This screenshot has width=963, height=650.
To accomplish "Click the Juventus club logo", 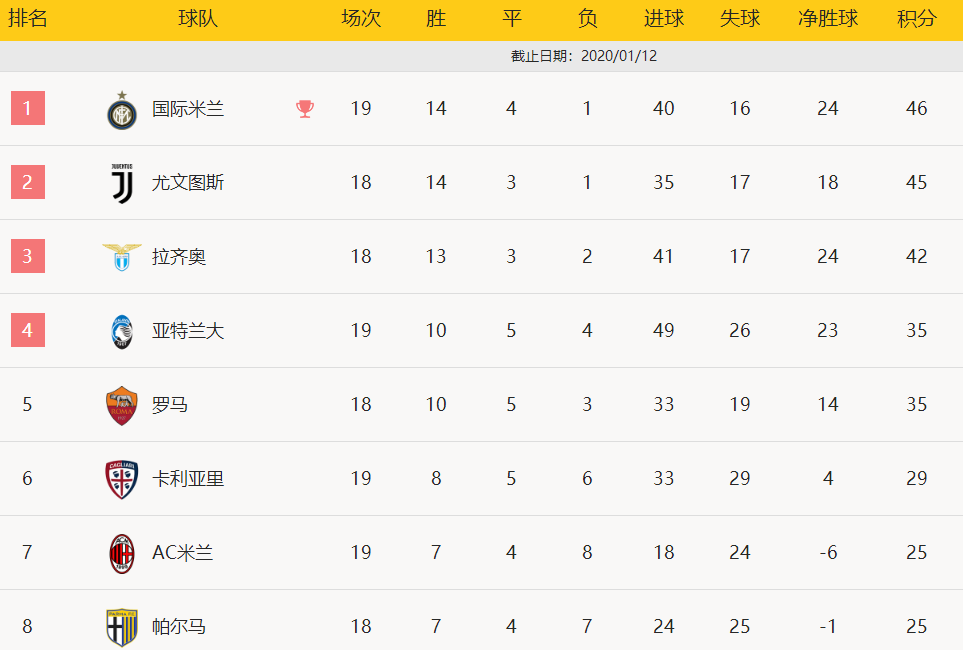I will pyautogui.click(x=122, y=183).
